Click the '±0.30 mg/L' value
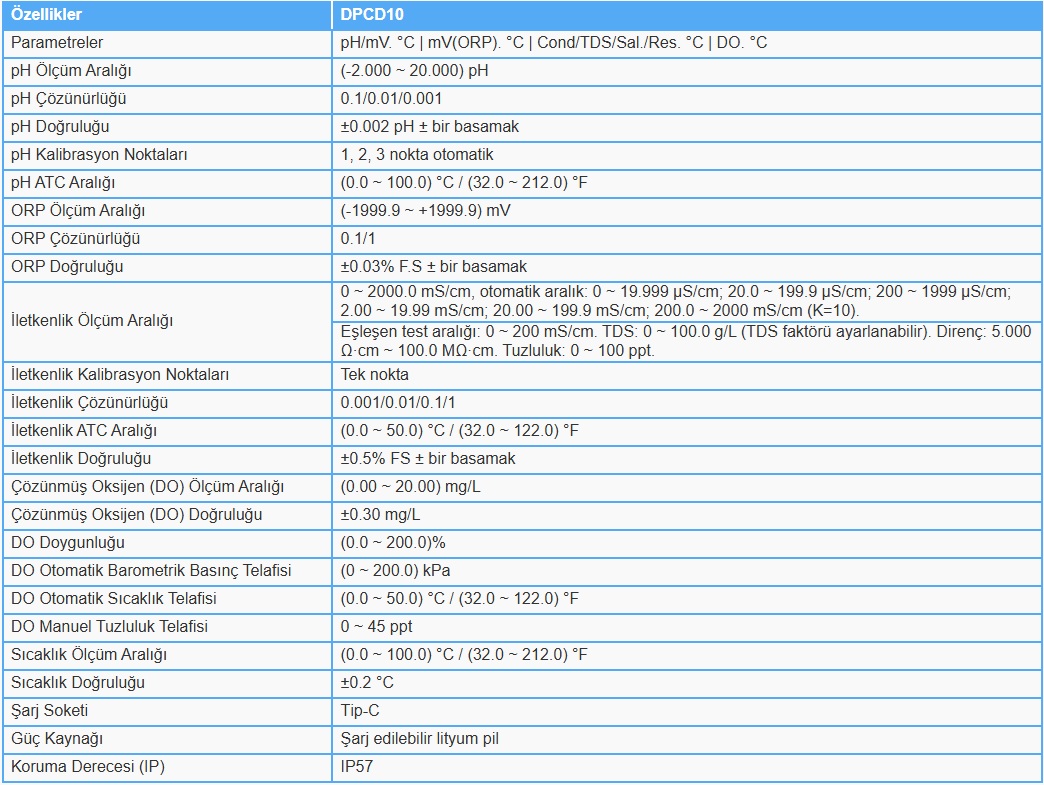This screenshot has height=785, width=1044. (380, 514)
